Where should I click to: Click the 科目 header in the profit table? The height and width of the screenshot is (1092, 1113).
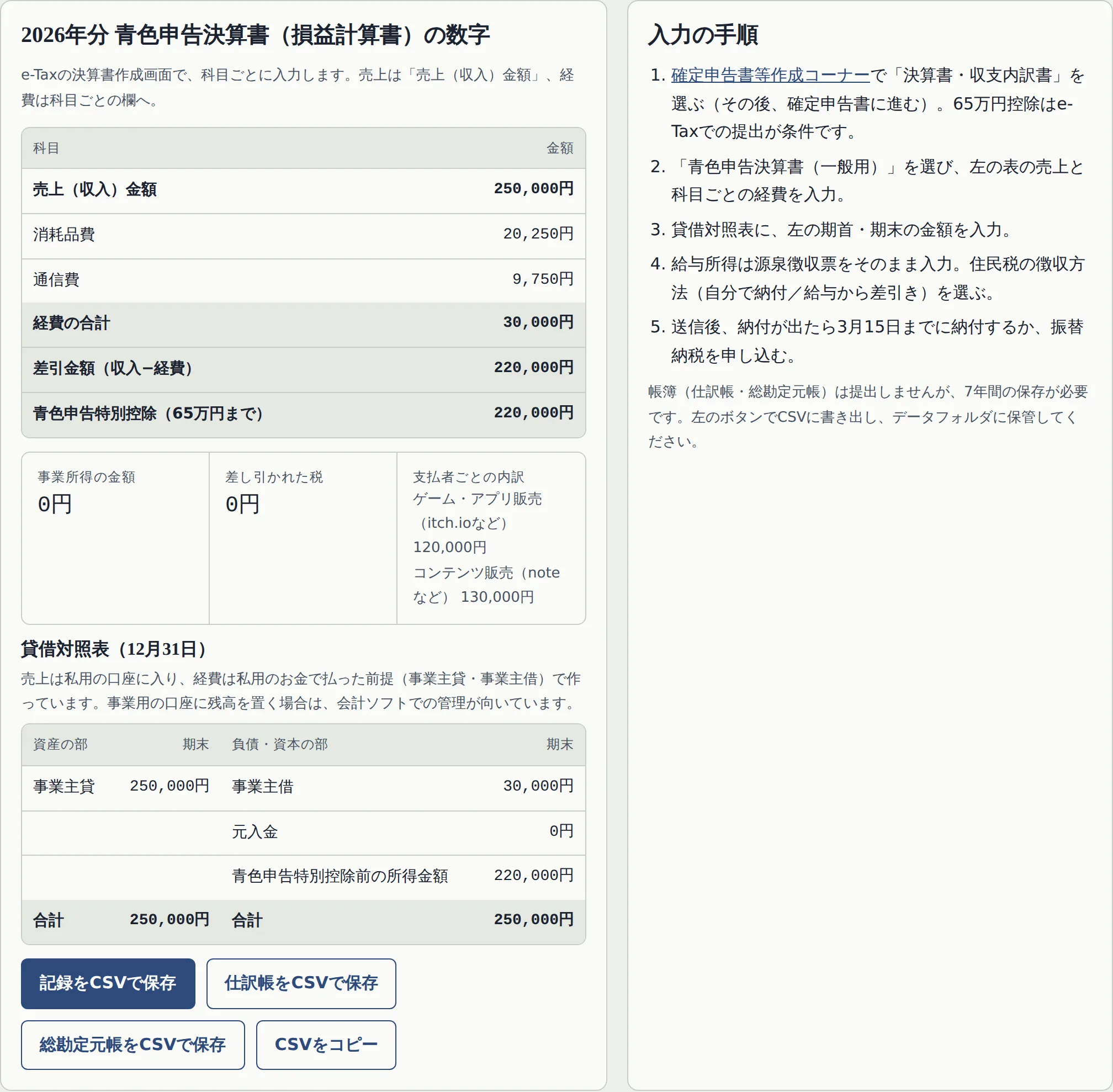(46, 149)
